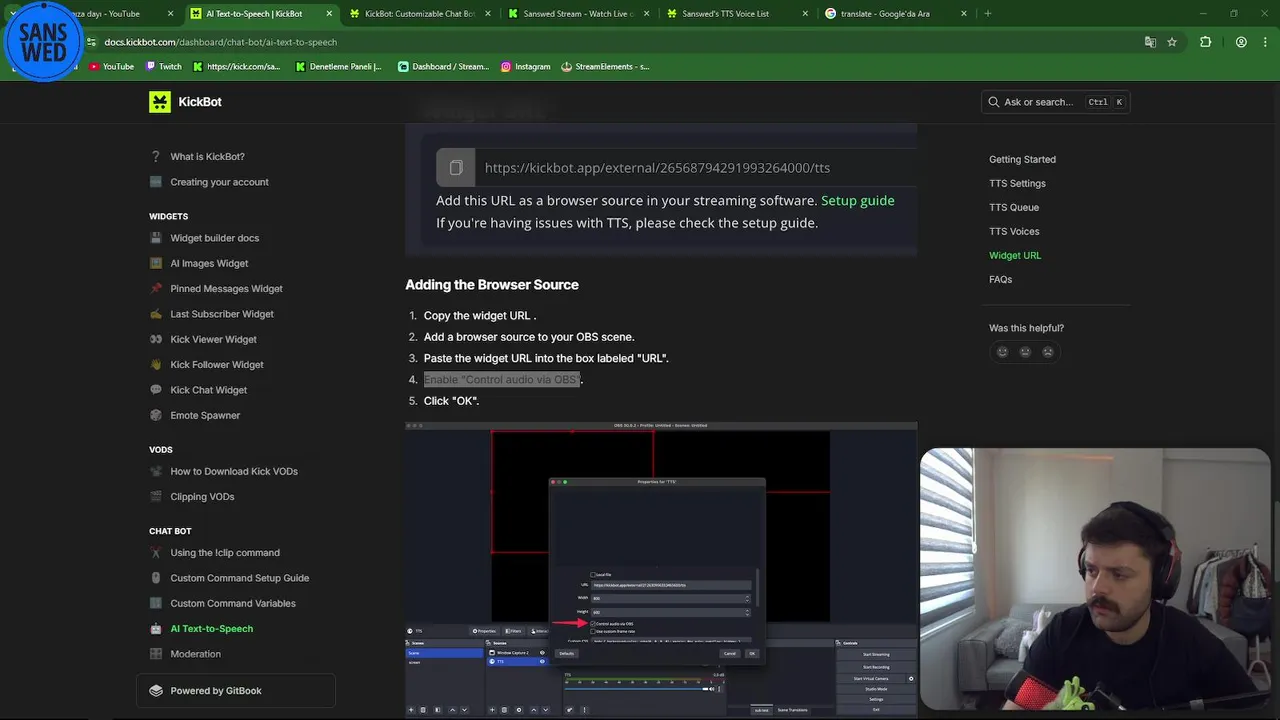Open the Ask or search box
The height and width of the screenshot is (720, 1280).
click(x=1056, y=102)
